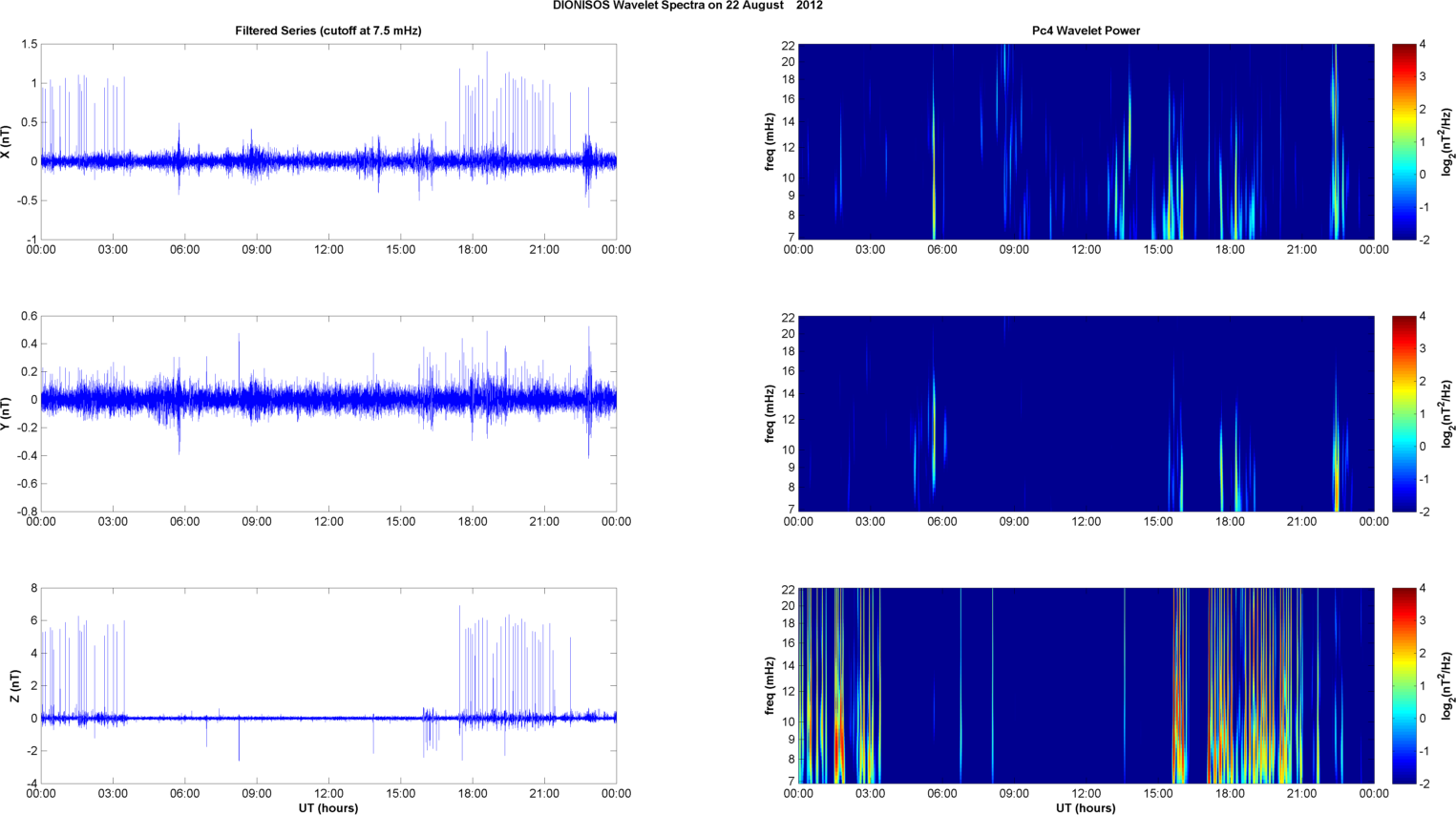Click the '18:00' tick under the Y filtered series
Viewport: 1456px width, 815px height.
point(473,522)
